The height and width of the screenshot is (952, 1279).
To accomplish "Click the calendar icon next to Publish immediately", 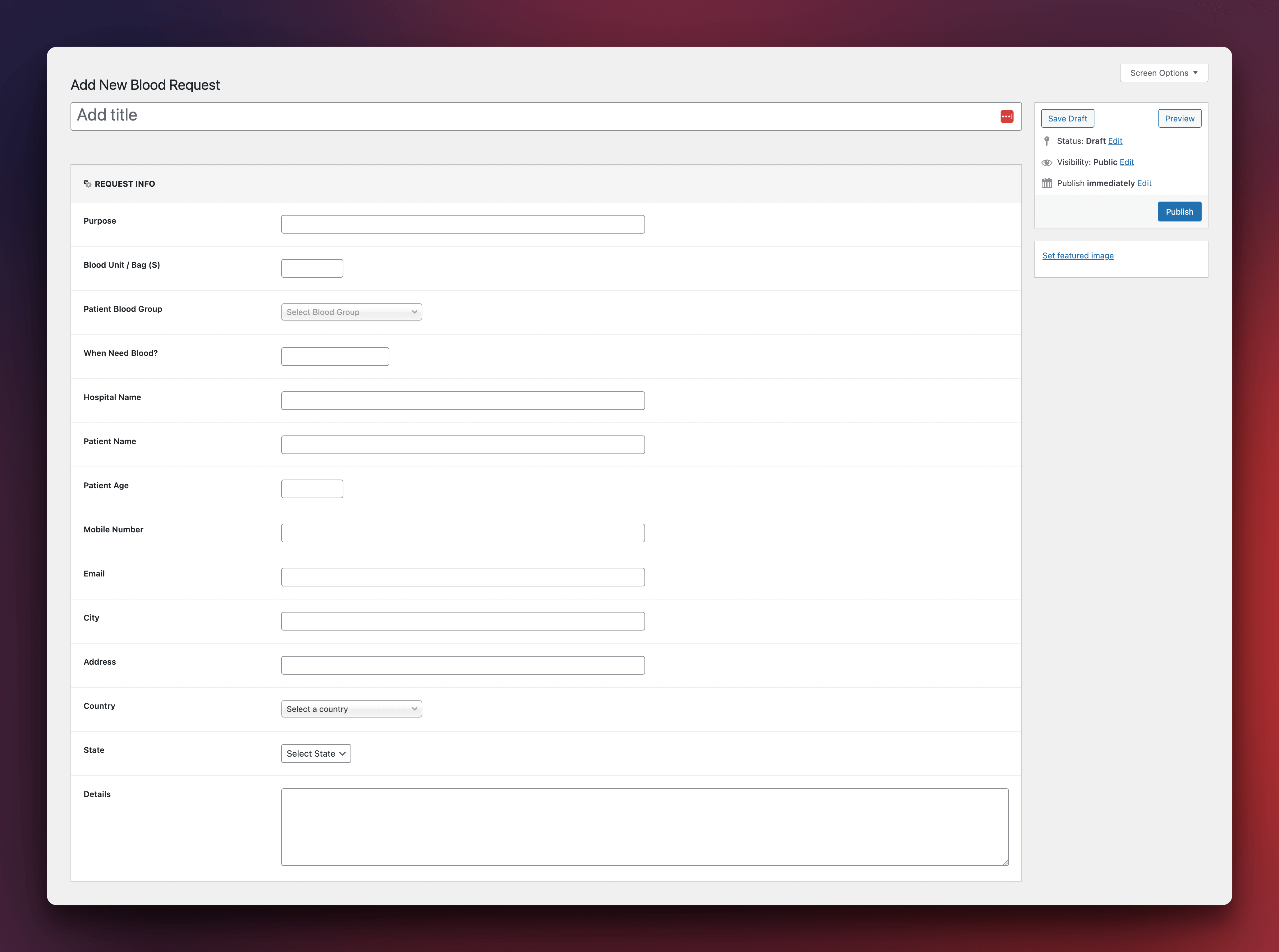I will pyautogui.click(x=1047, y=183).
